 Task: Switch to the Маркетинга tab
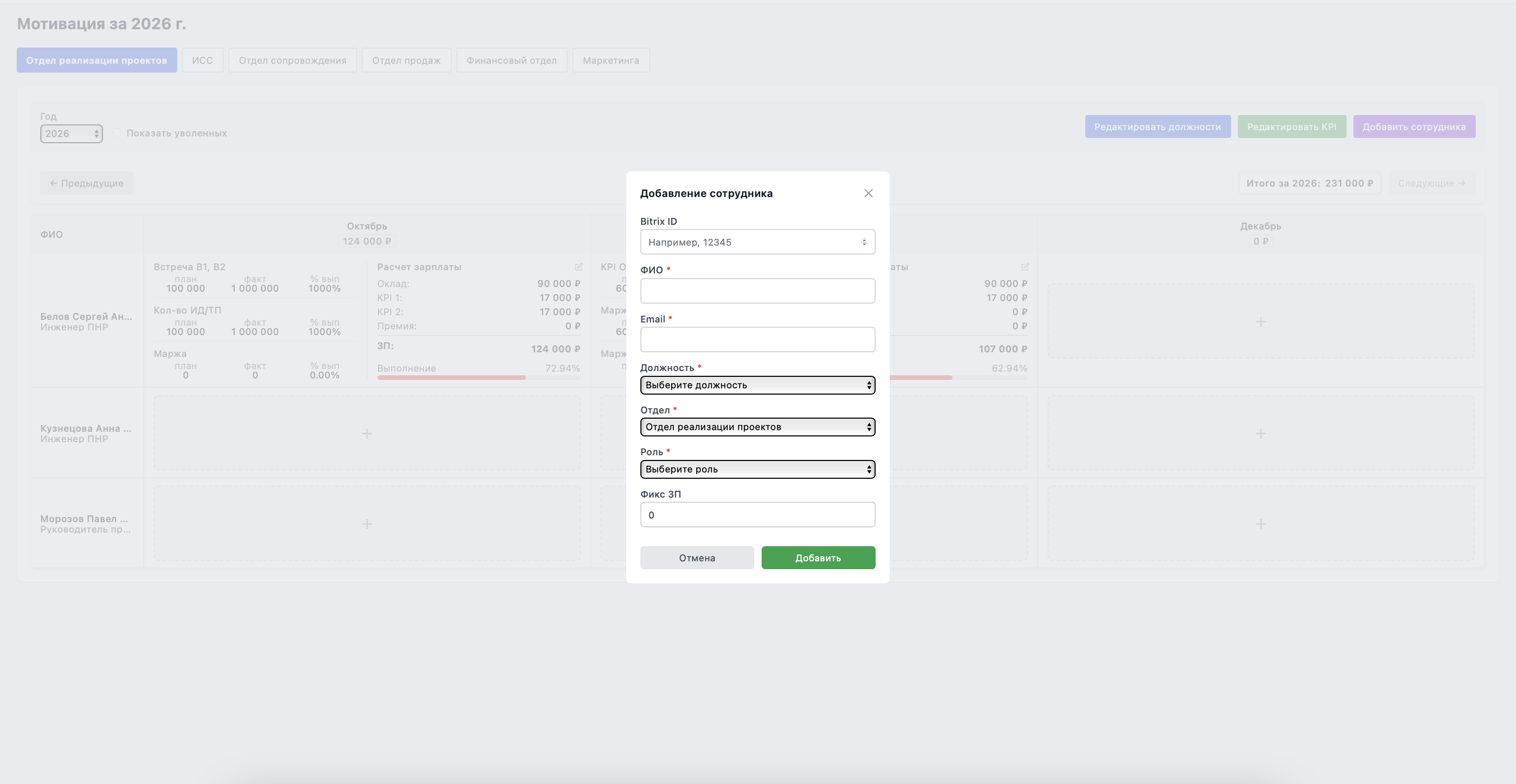[611, 60]
